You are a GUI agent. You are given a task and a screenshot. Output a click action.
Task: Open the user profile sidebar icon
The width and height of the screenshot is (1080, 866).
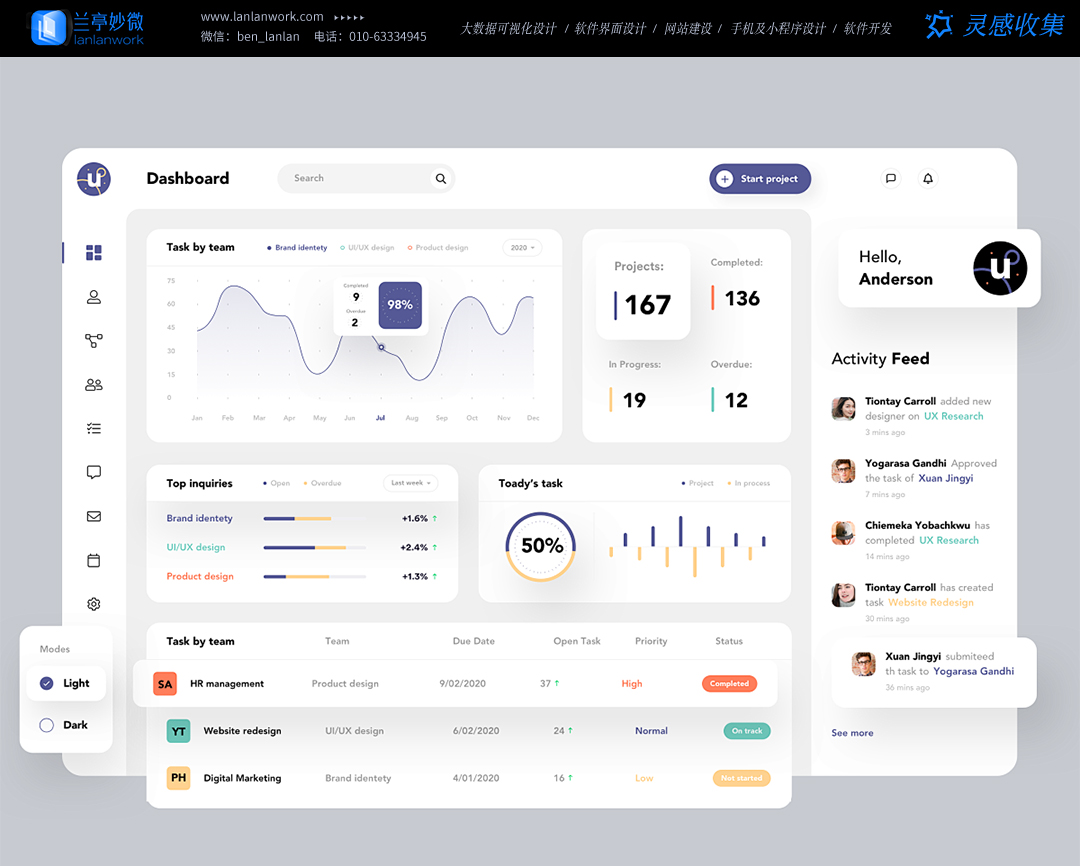click(x=94, y=297)
